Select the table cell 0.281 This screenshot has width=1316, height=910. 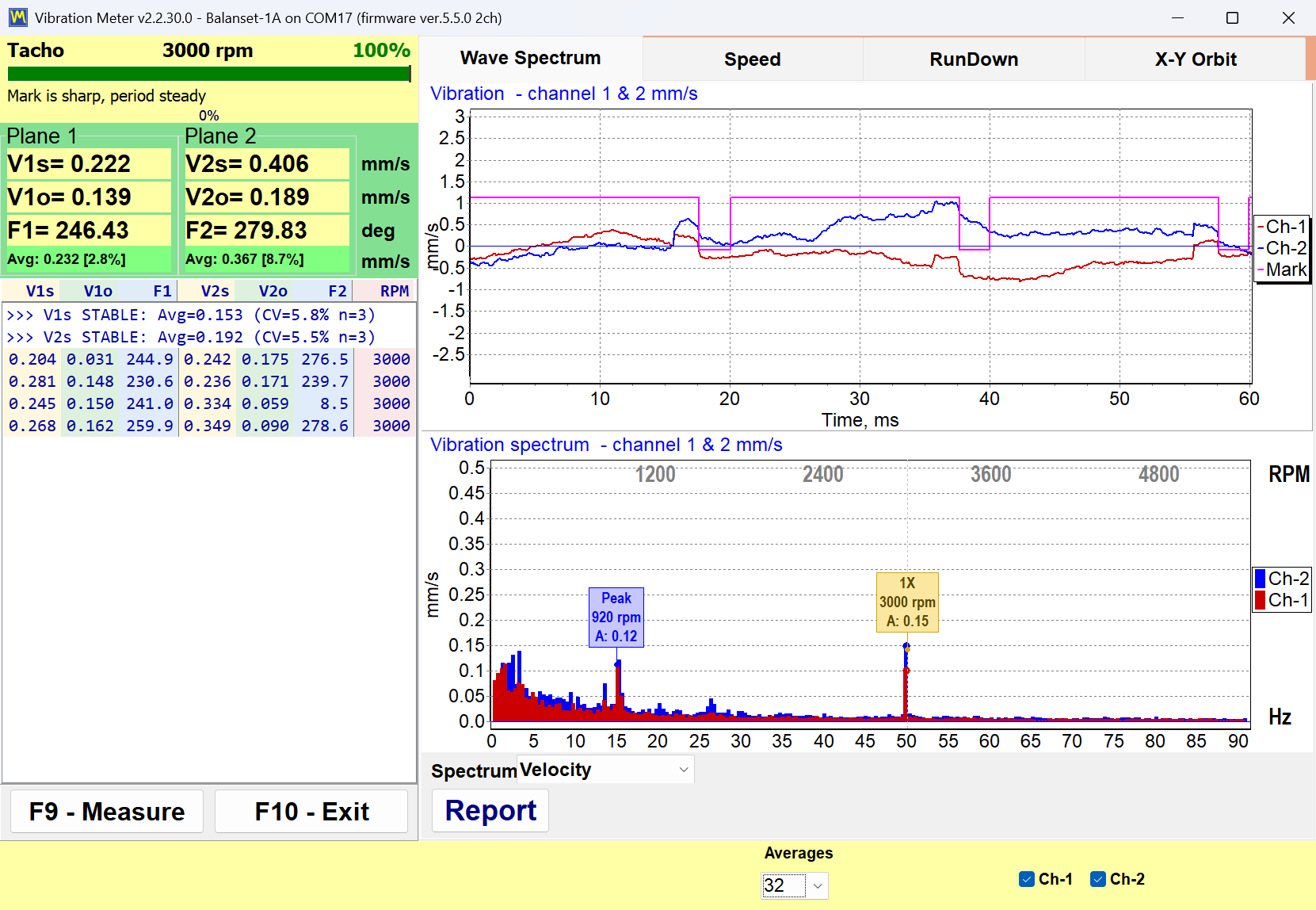tap(32, 381)
